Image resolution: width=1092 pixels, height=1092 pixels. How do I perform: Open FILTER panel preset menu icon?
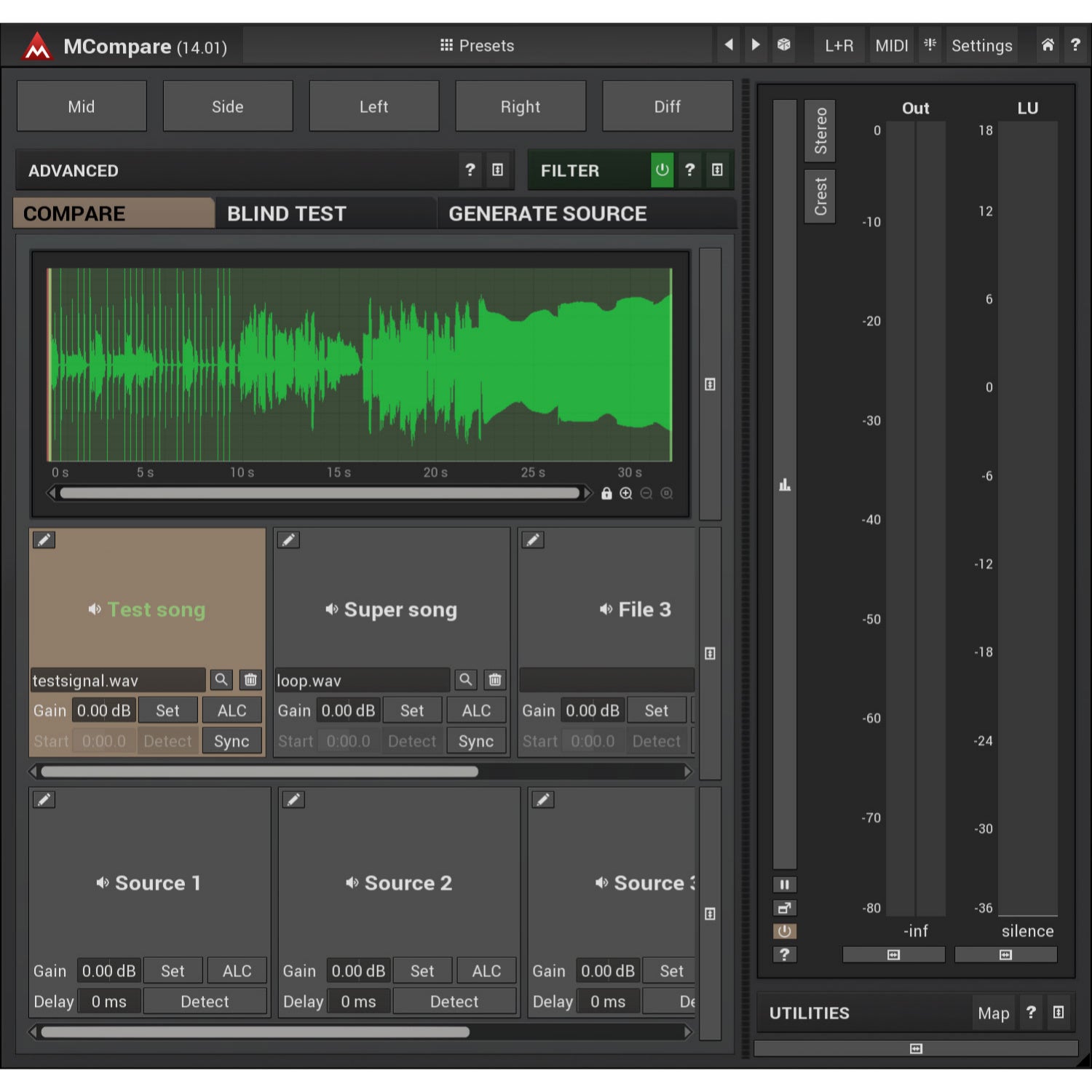(717, 170)
